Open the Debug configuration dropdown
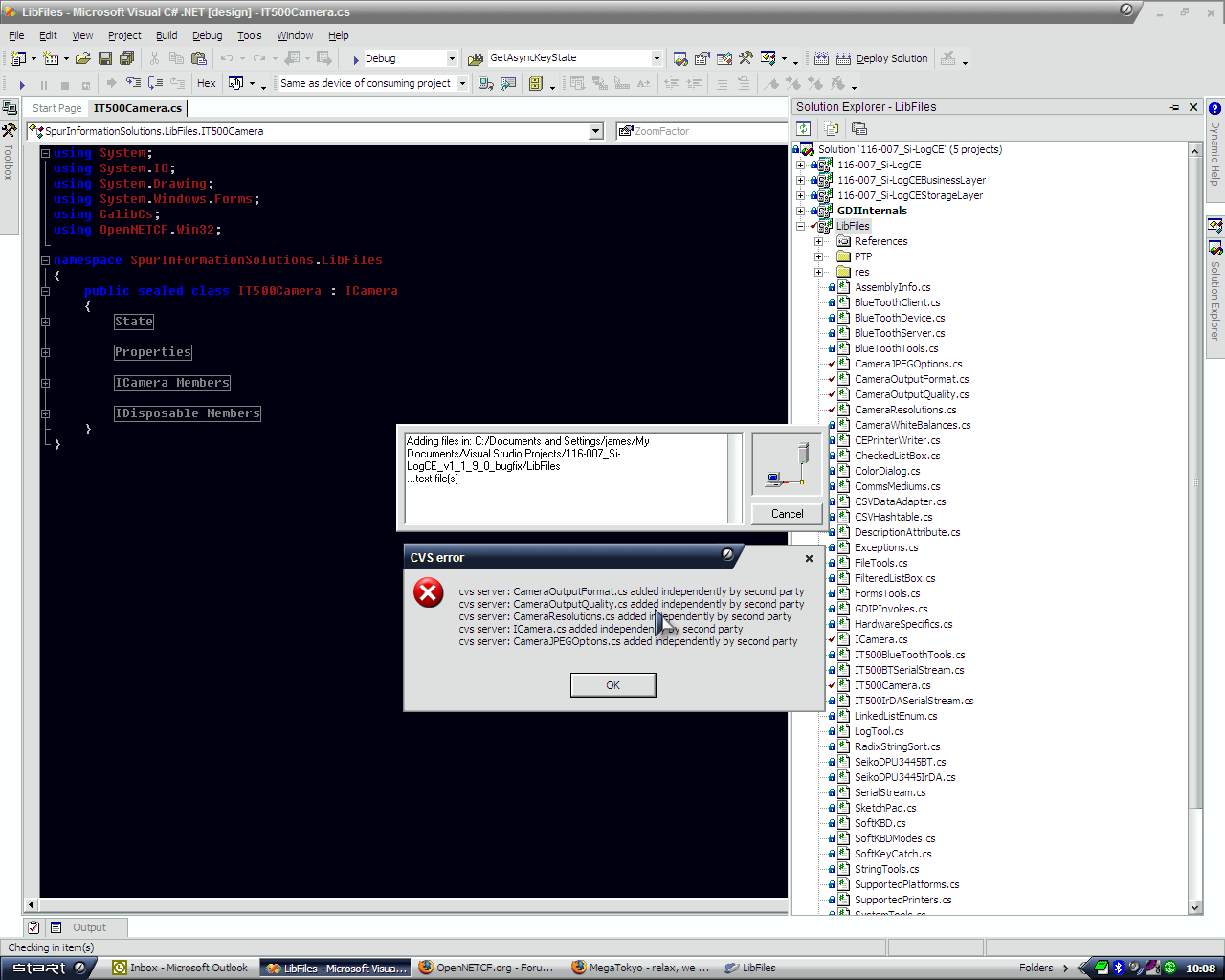The height and width of the screenshot is (980, 1225). [452, 58]
